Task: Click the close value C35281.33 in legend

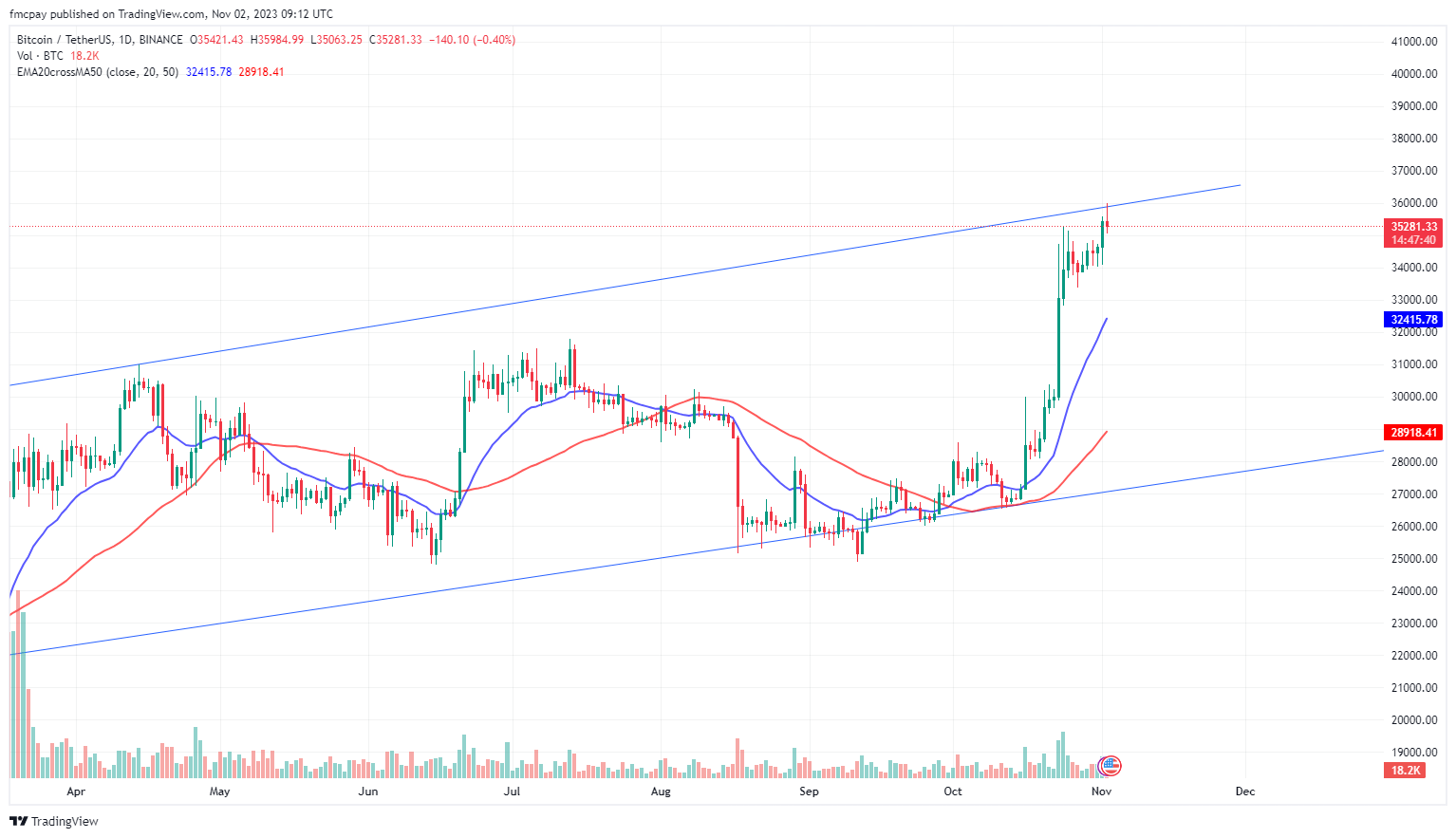Action: coord(395,40)
